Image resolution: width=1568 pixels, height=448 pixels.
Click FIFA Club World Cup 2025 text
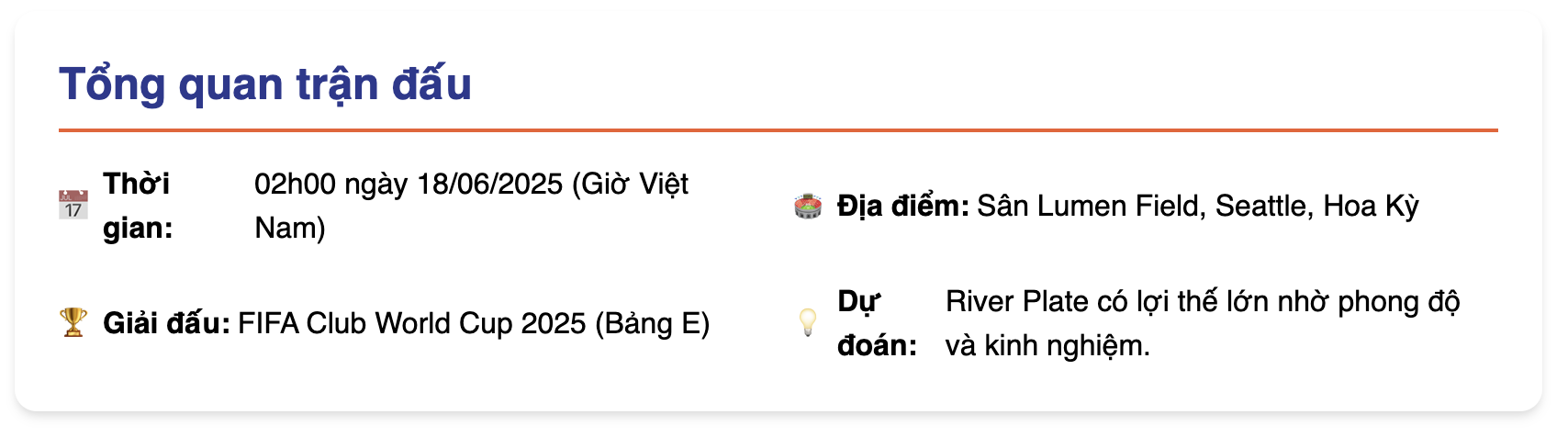412,323
